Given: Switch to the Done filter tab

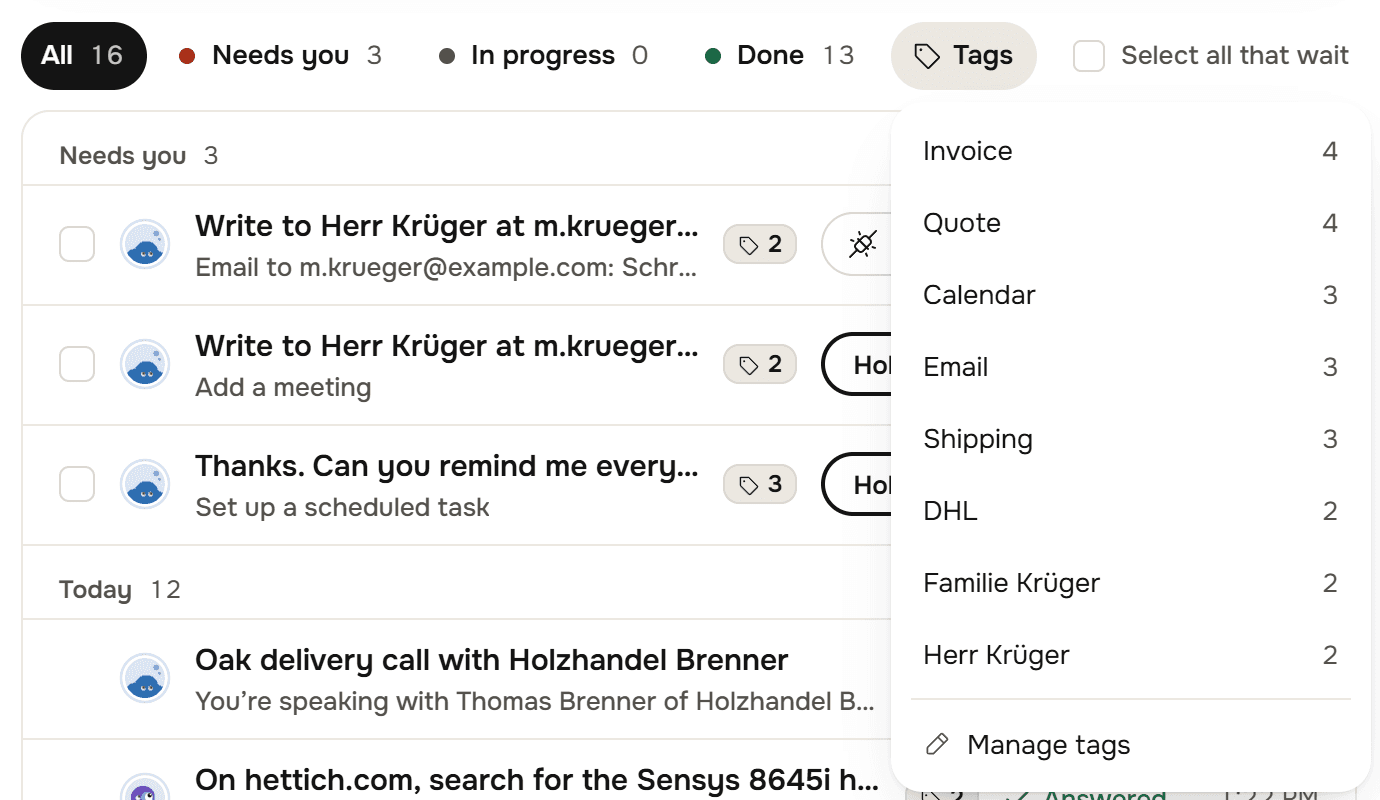Looking at the screenshot, I should (780, 56).
